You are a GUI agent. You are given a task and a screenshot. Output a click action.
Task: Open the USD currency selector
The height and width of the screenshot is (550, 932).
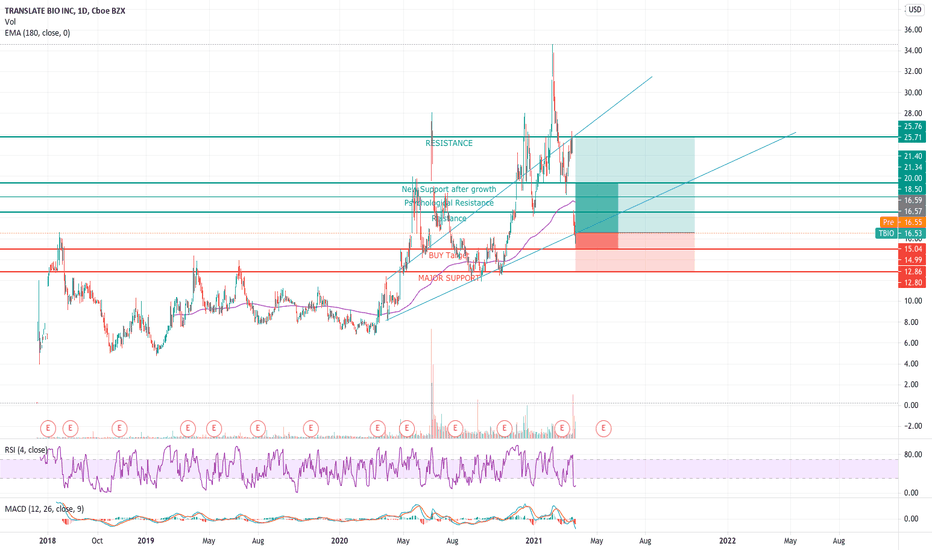[x=914, y=10]
